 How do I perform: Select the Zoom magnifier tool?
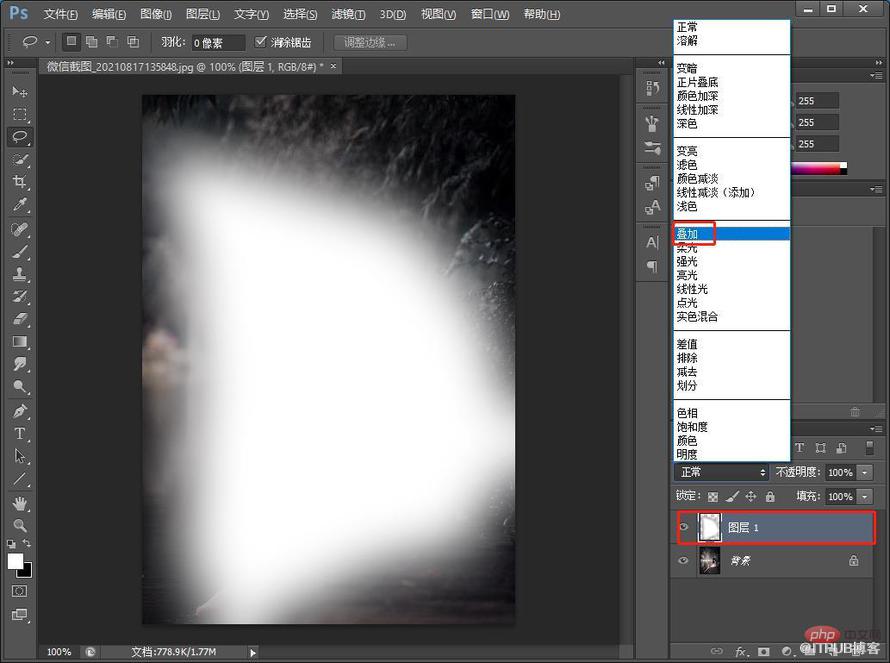(20, 526)
